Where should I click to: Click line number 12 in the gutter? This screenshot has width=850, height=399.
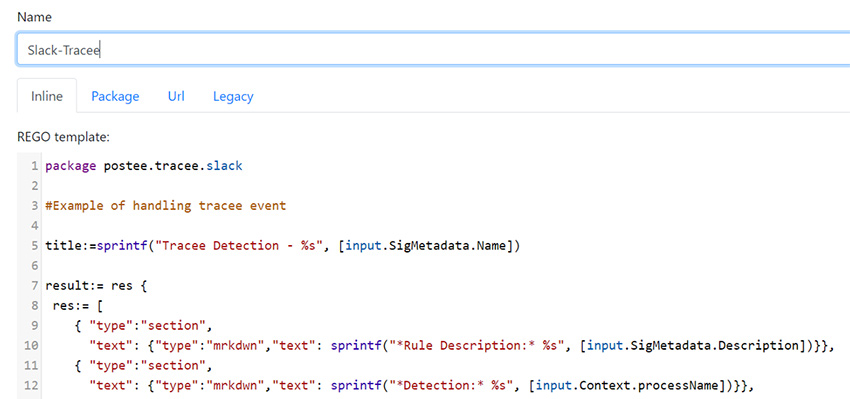(31, 385)
